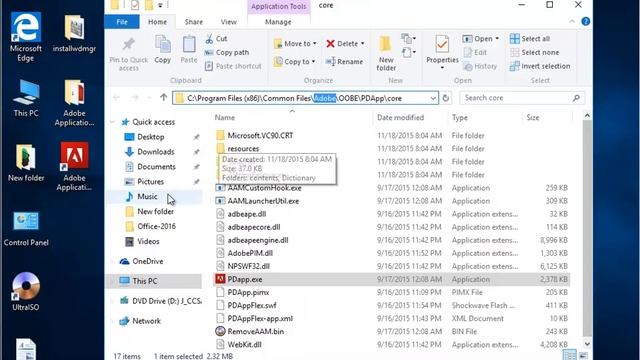This screenshot has width=640, height=360.
Task: Click the file list vertical scrollbar
Action: 587,230
